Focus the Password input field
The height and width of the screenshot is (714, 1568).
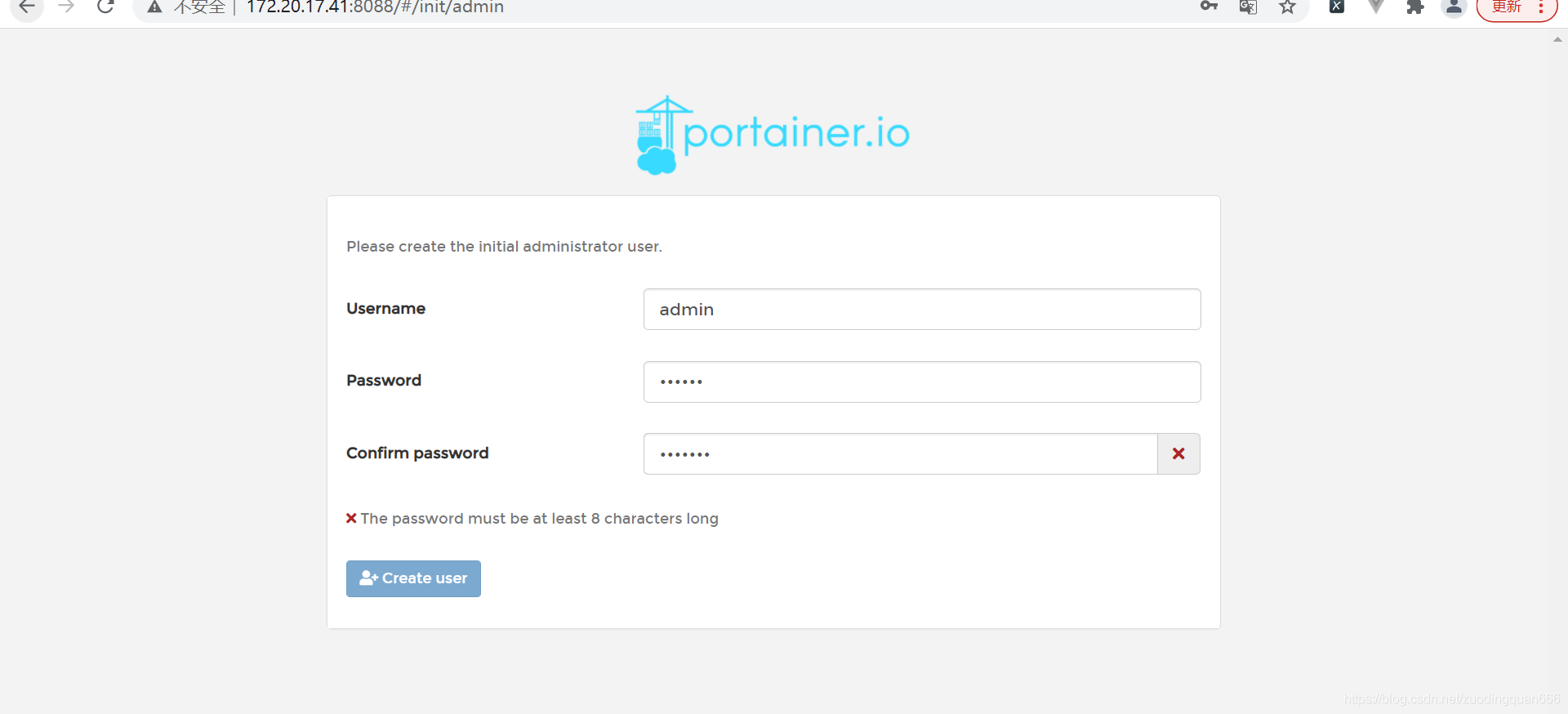[922, 382]
